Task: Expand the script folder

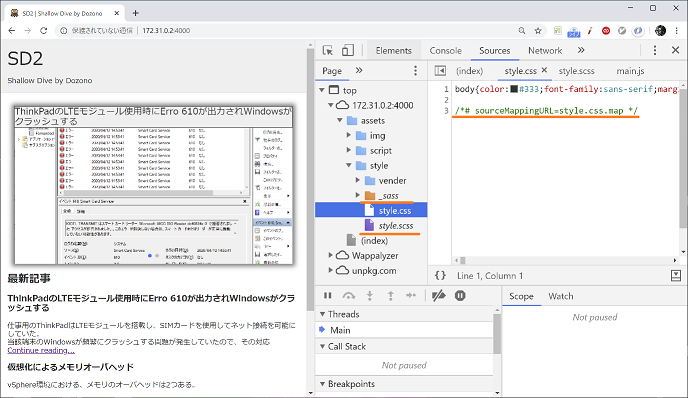Action: 349,150
